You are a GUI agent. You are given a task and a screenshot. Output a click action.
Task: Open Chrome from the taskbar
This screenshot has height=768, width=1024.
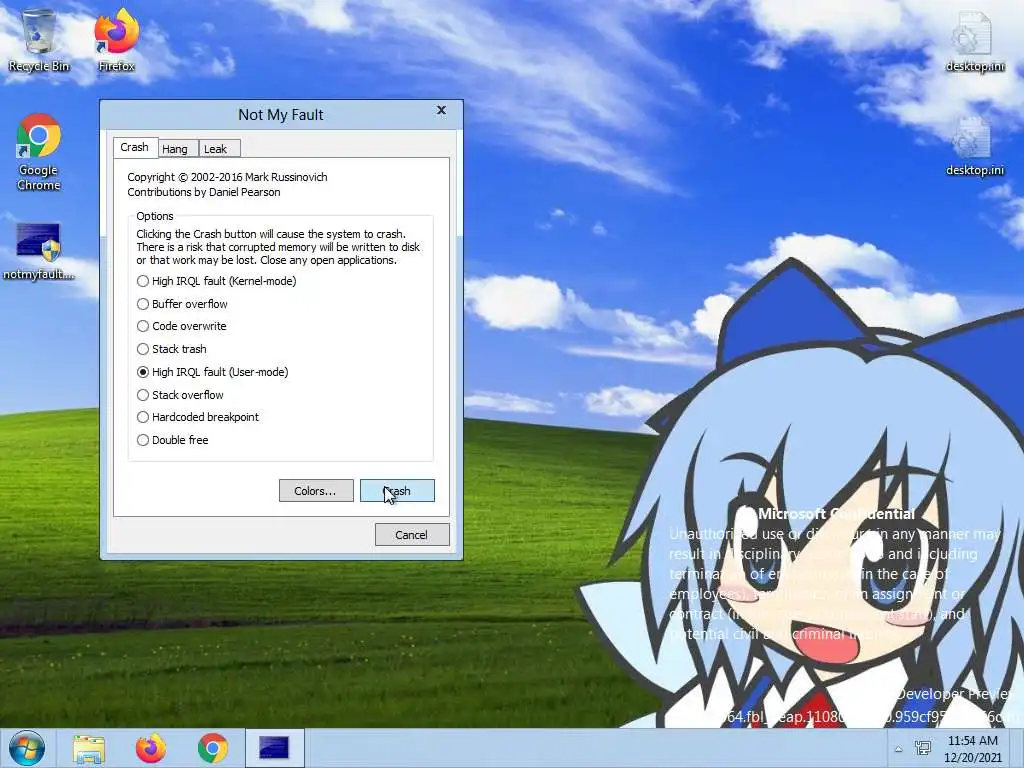[x=213, y=748]
